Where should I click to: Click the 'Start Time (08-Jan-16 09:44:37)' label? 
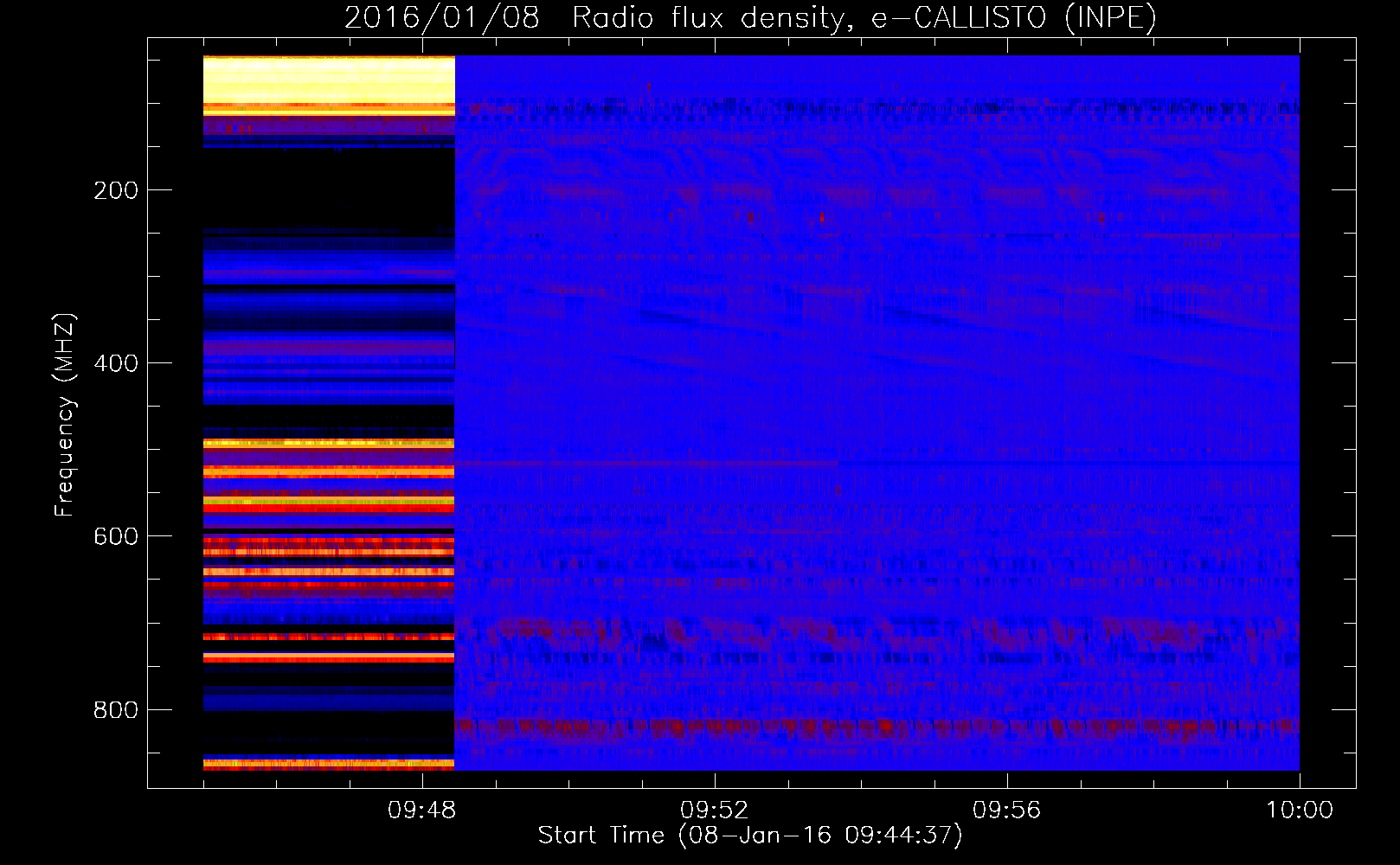click(x=750, y=836)
